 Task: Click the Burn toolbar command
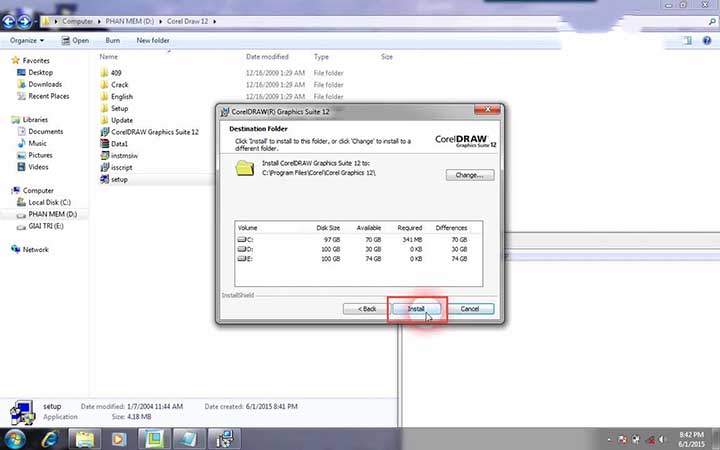tap(112, 41)
